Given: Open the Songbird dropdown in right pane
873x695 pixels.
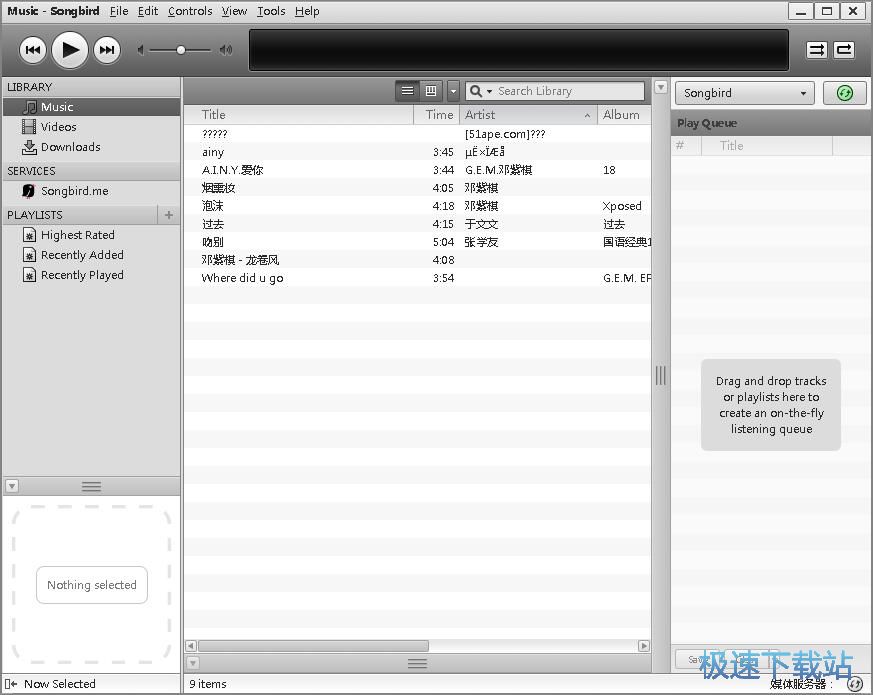Looking at the screenshot, I should 745,93.
